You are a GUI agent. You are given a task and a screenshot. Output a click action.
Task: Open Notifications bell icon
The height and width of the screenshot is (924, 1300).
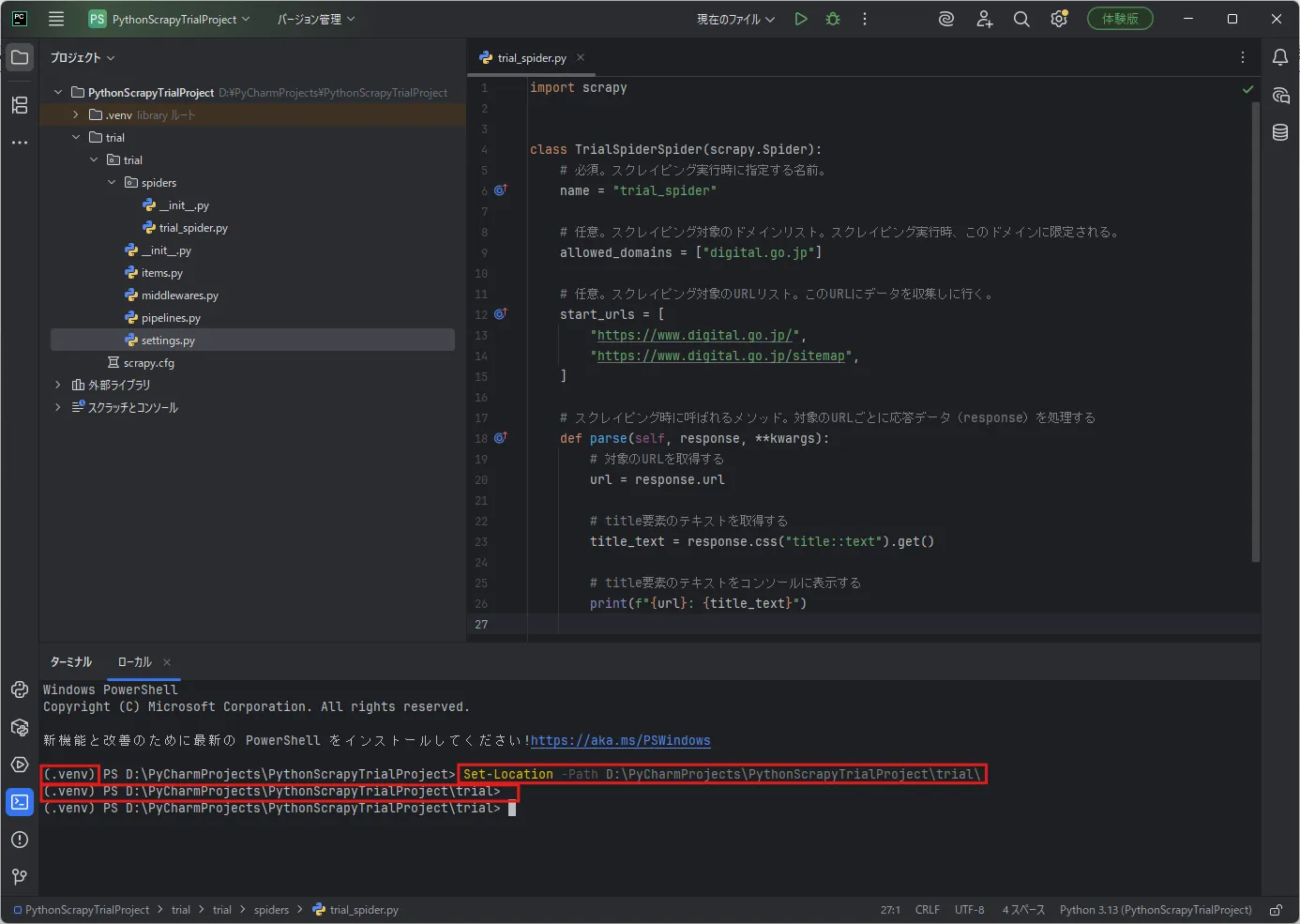point(1280,57)
